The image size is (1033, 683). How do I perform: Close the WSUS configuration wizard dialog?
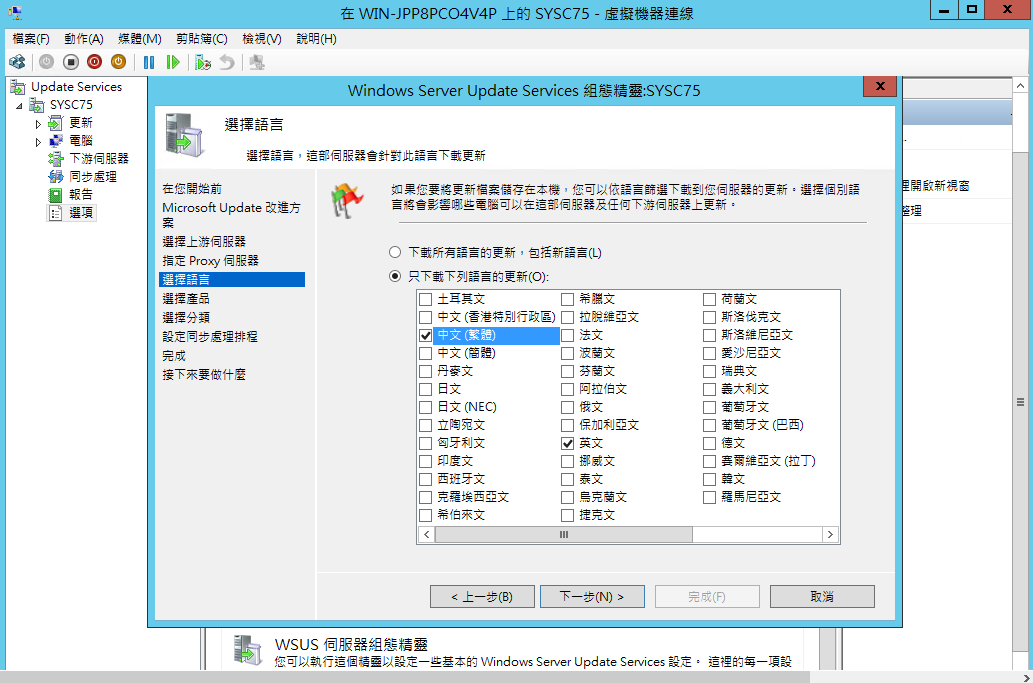click(879, 86)
